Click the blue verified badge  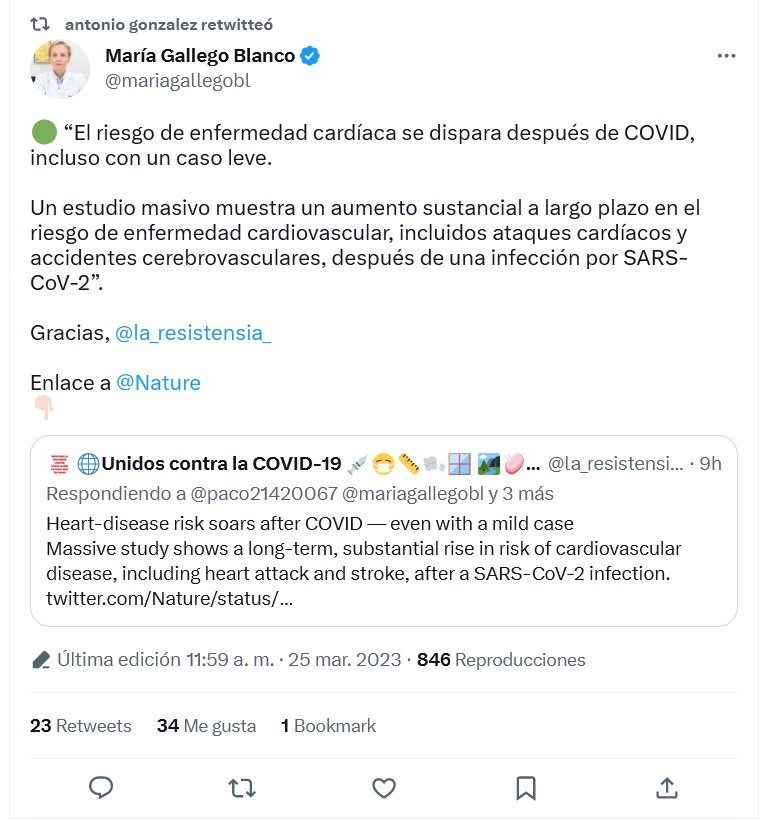point(311,57)
